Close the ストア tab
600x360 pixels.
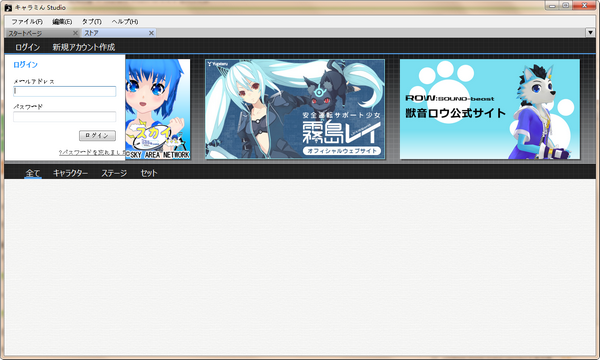151,33
